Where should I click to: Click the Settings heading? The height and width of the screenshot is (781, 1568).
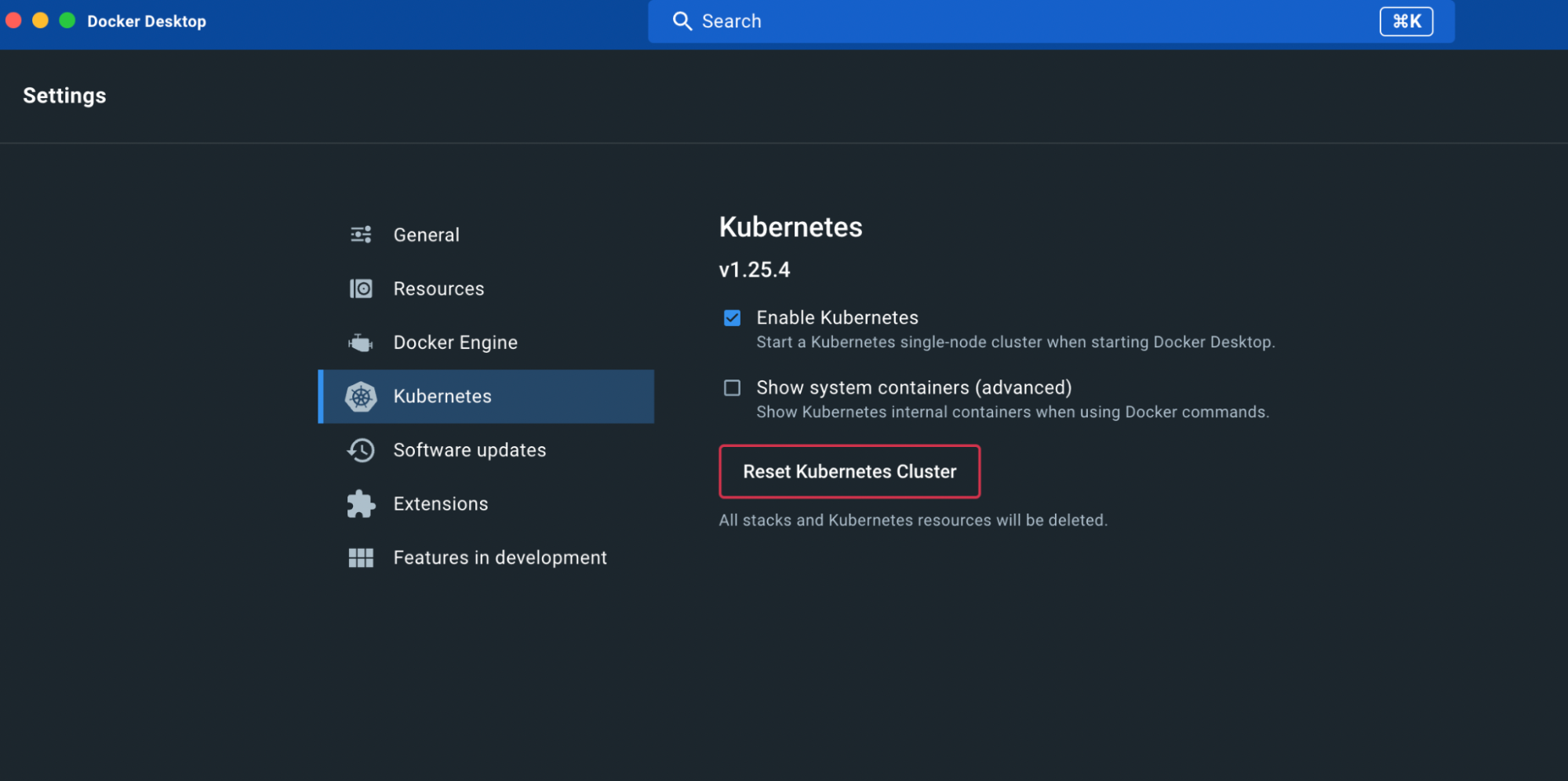pyautogui.click(x=64, y=95)
